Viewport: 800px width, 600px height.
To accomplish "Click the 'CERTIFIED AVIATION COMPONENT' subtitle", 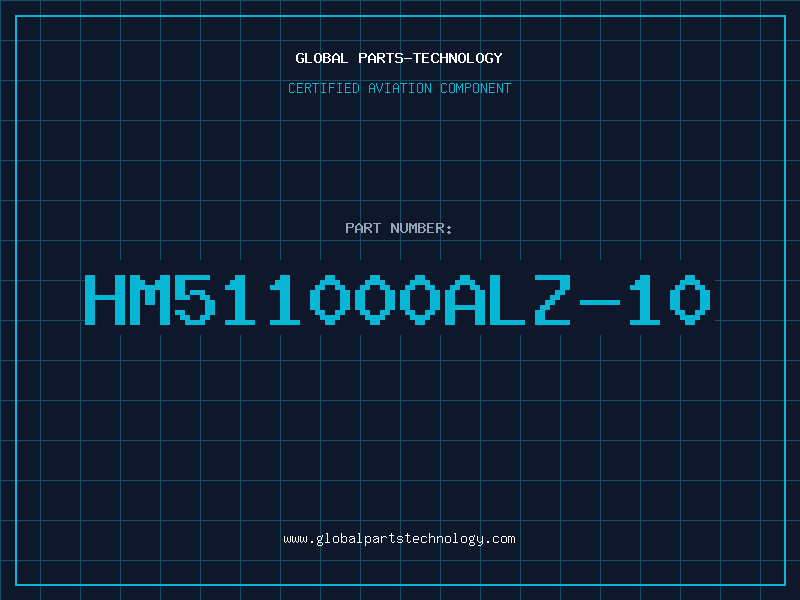I will pos(399,88).
